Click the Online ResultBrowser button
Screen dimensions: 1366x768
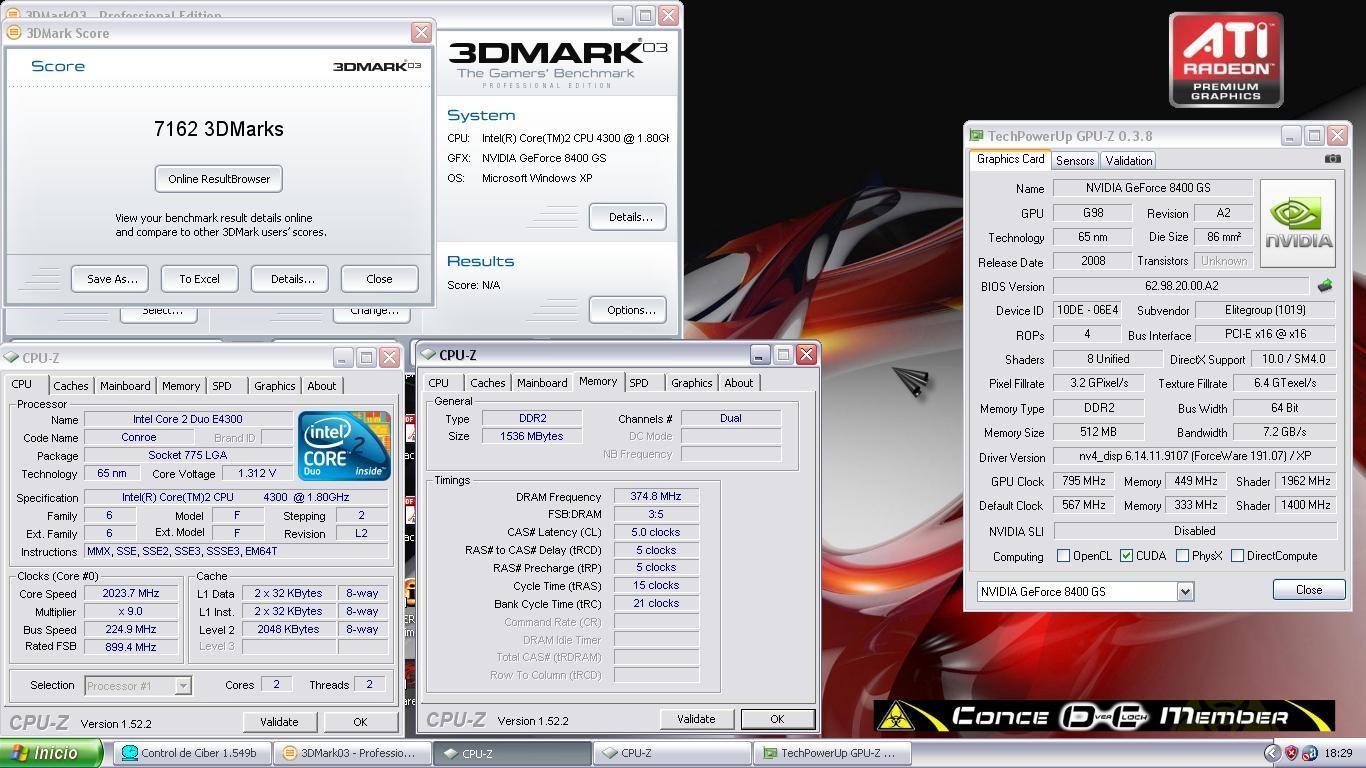[219, 179]
